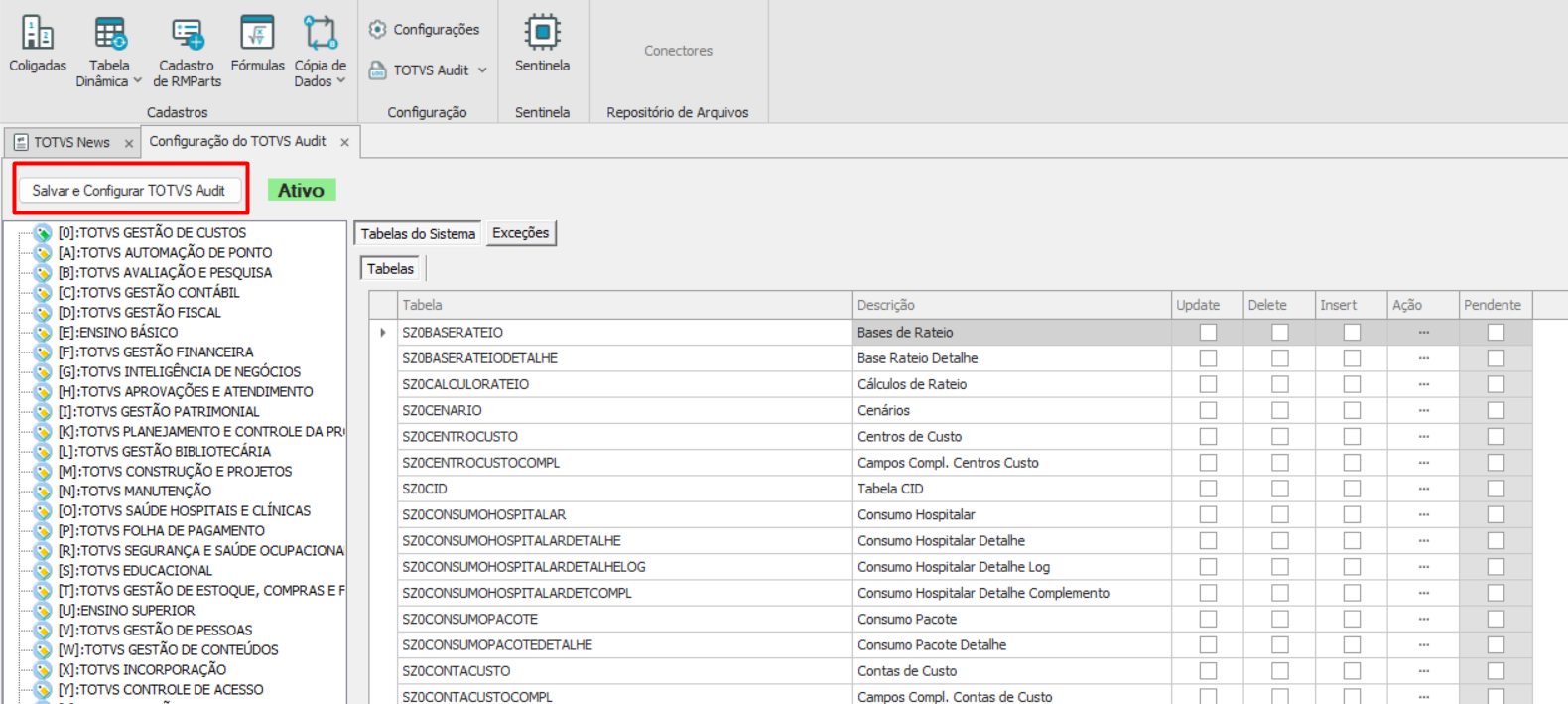Screen dimensions: 1568x704
Task: Click the Conectores ribbon button
Action: tap(679, 51)
